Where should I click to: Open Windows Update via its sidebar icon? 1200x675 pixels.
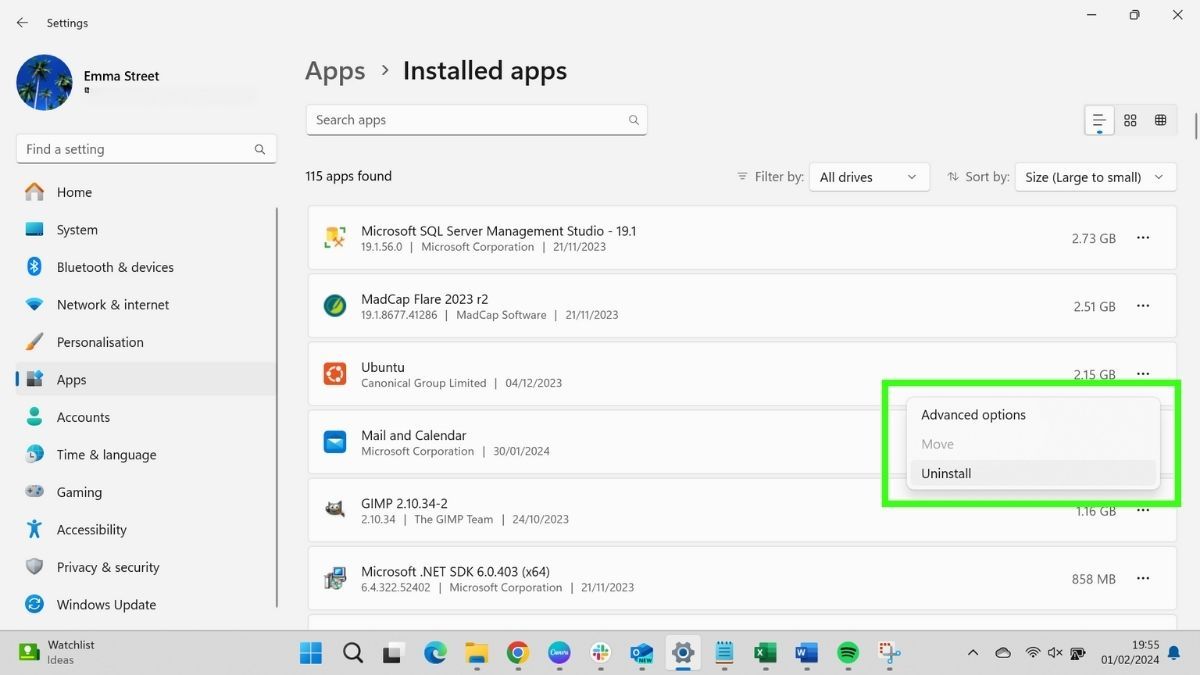[32, 604]
